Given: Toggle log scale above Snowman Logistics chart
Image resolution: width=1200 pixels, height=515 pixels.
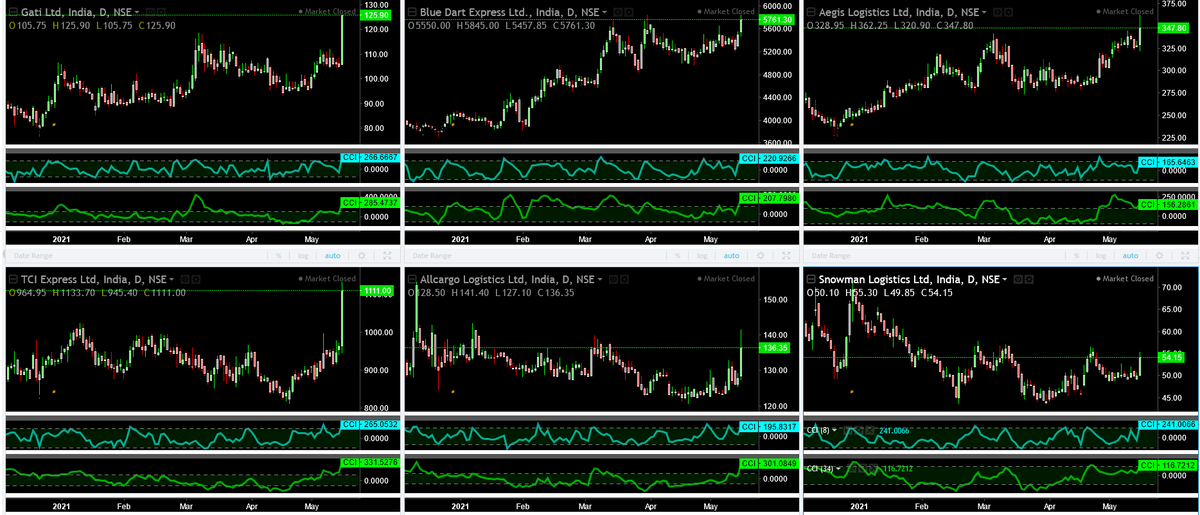Looking at the screenshot, I should coord(1101,256).
